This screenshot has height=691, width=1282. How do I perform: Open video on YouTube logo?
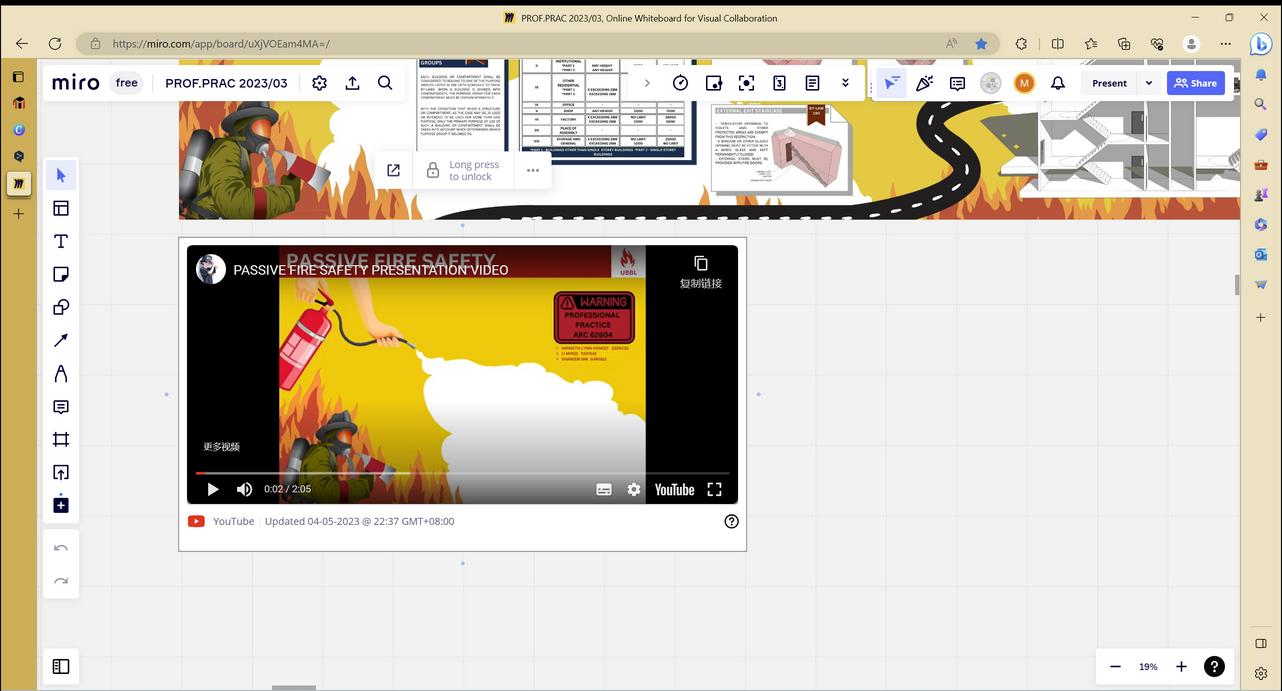675,489
